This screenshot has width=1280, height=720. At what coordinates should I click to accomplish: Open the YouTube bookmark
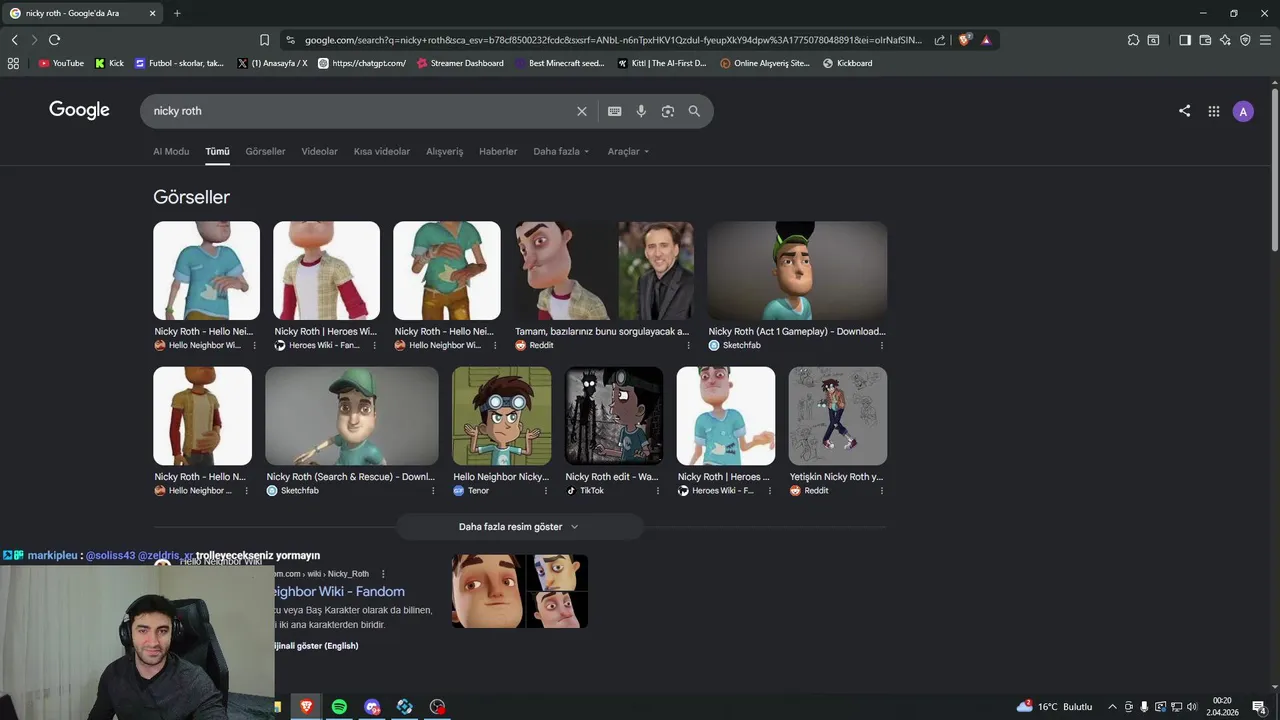point(61,63)
